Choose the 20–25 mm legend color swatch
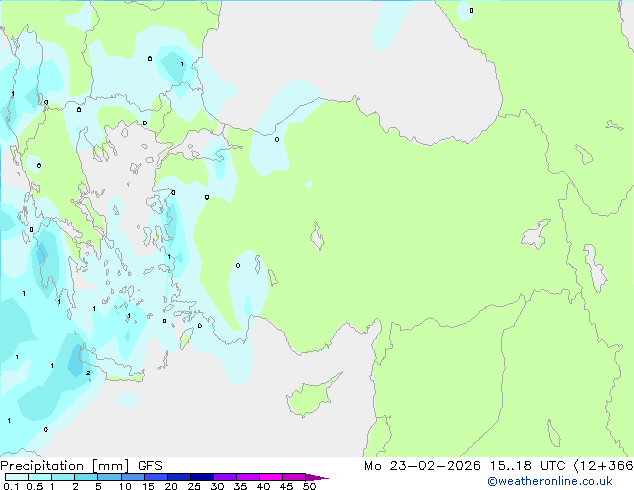The height and width of the screenshot is (490, 634). click(178, 477)
